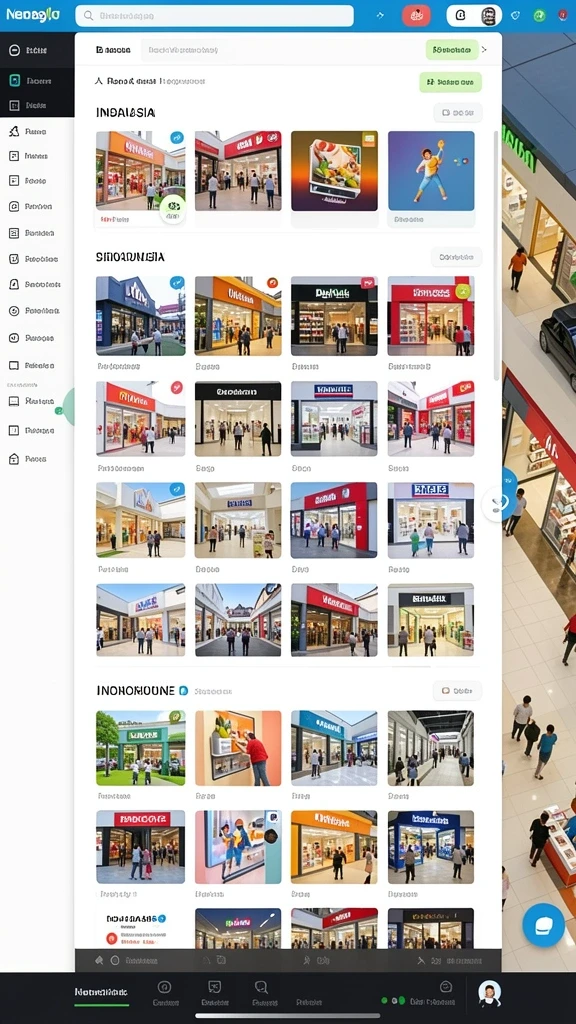
Task: Open gray dropdown beside first section heading
Action: point(458,113)
